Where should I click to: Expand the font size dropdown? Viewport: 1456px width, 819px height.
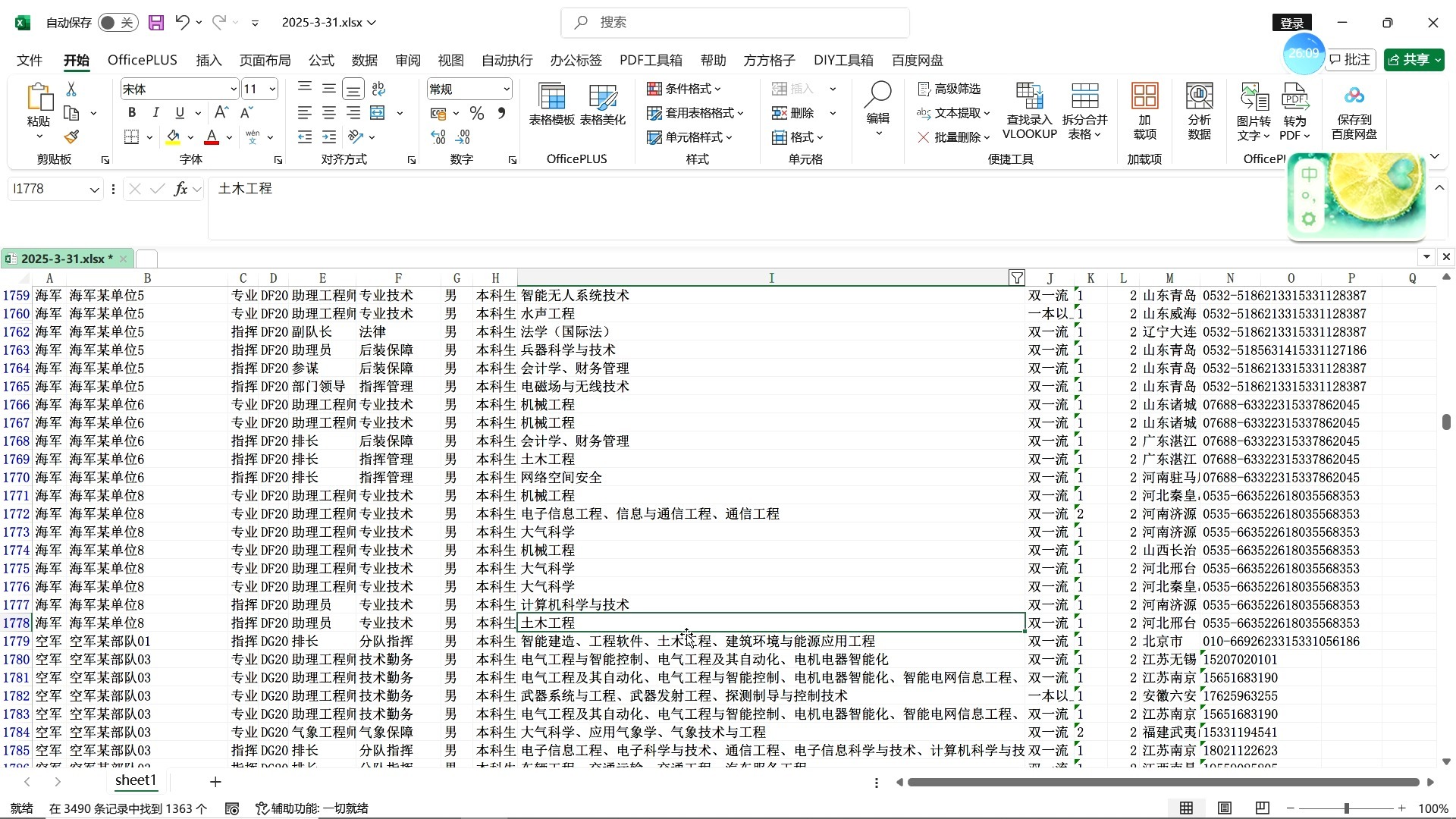coord(272,89)
